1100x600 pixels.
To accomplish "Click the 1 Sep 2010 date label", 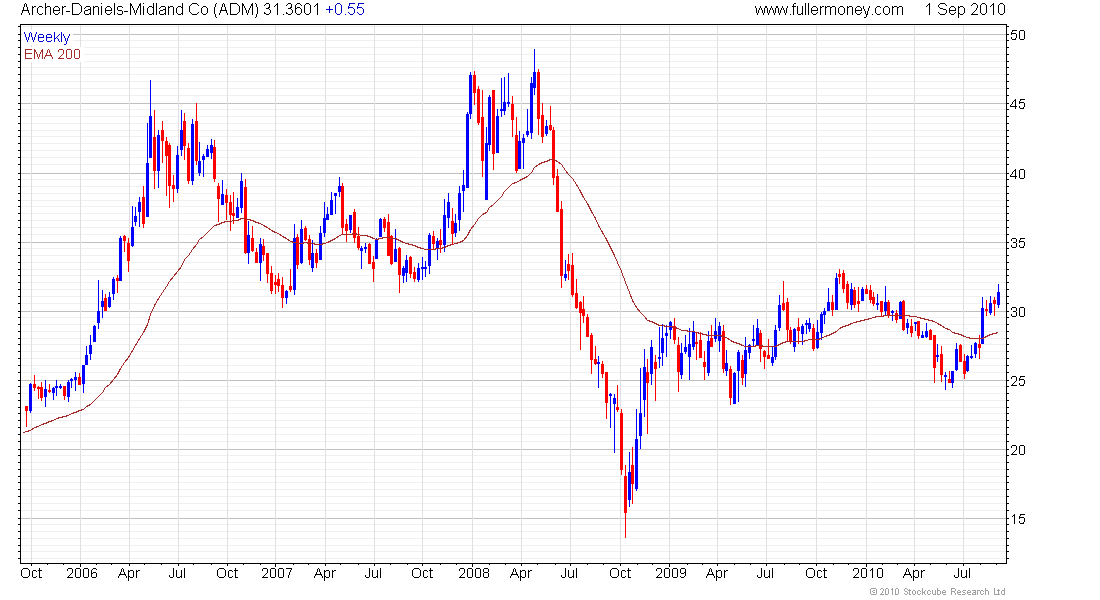I will pos(965,10).
